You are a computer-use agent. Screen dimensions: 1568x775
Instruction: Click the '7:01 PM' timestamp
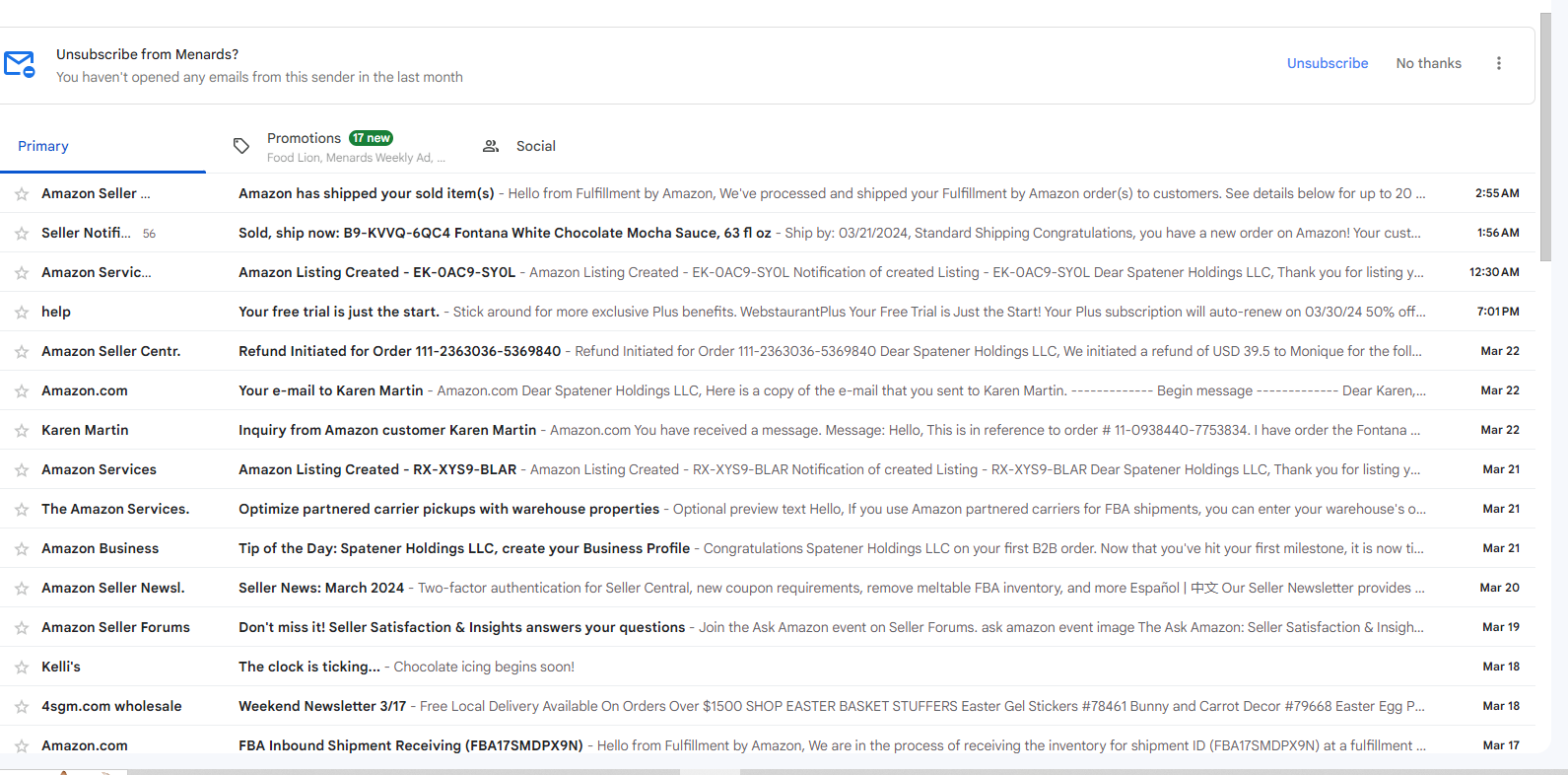[x=1498, y=312]
